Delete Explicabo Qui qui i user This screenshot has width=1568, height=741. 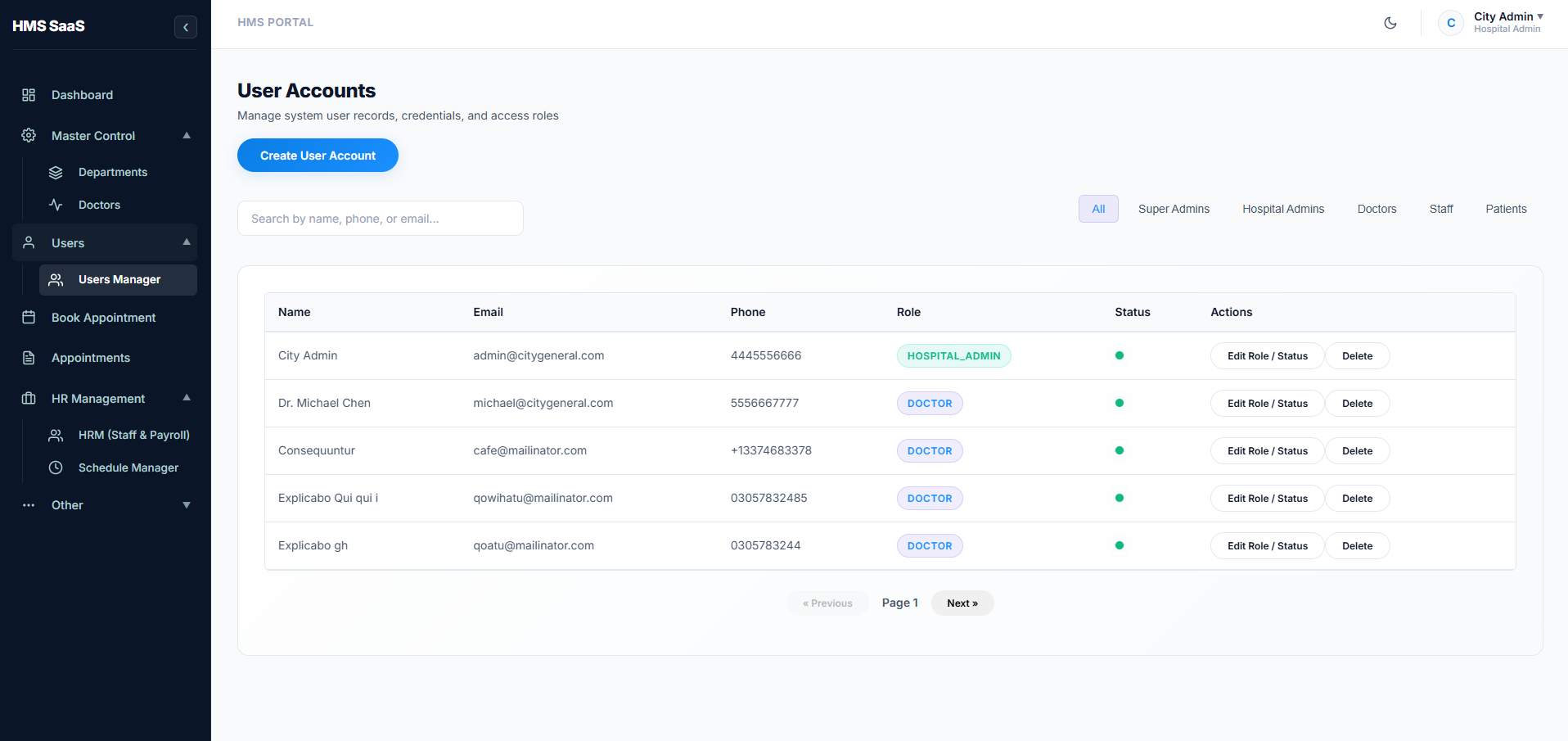[1357, 499]
